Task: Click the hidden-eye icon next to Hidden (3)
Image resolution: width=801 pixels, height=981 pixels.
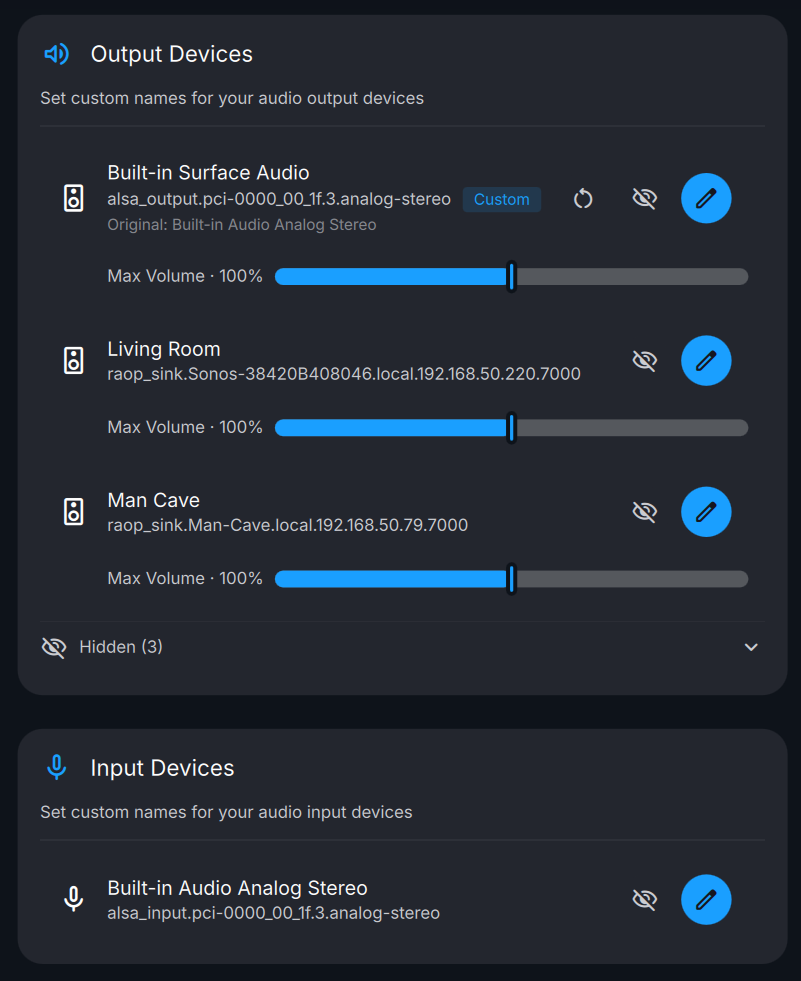Action: [54, 647]
